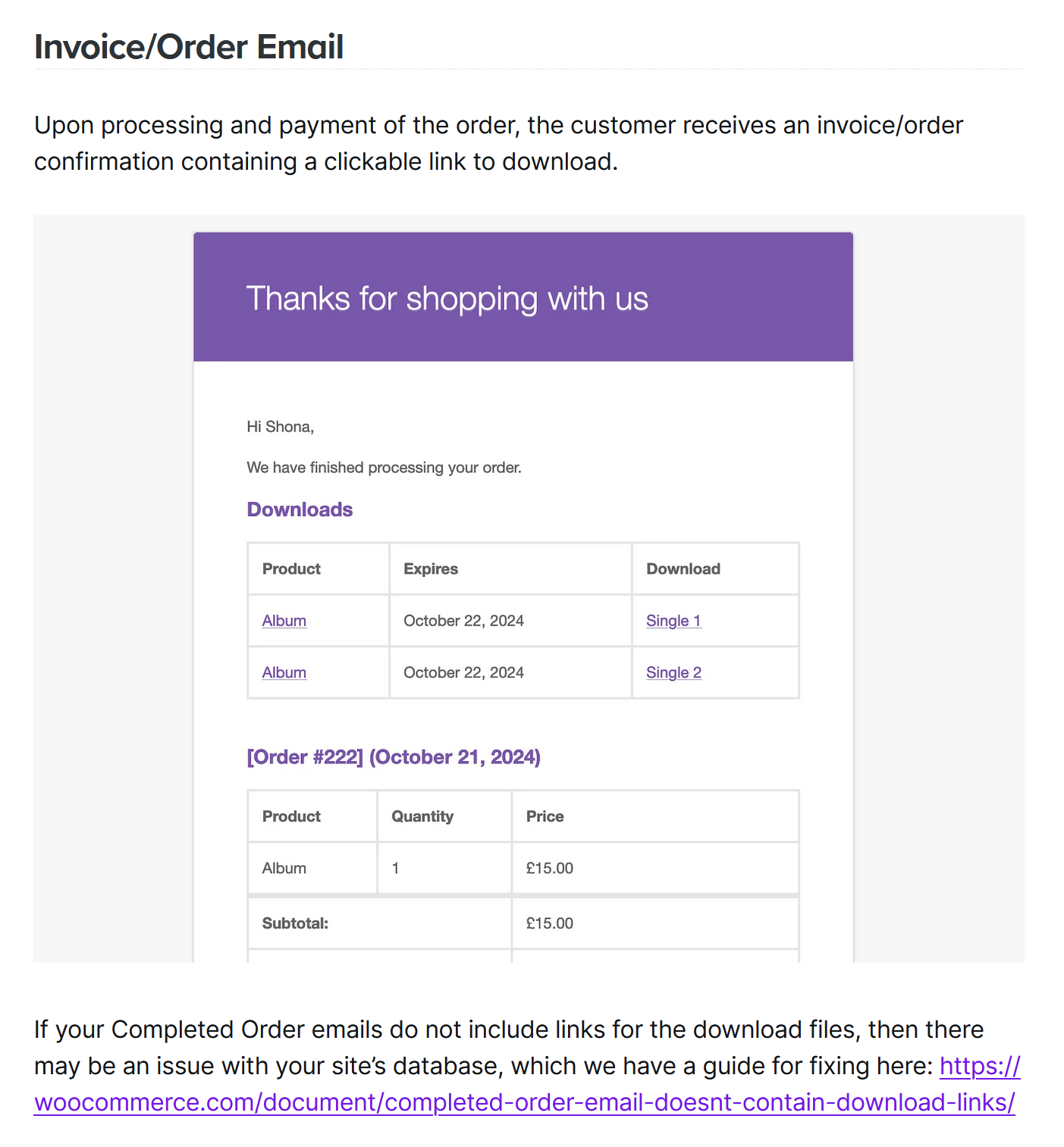The height and width of the screenshot is (1147, 1064).
Task: Open the Single 2 download link
Action: tap(673, 672)
